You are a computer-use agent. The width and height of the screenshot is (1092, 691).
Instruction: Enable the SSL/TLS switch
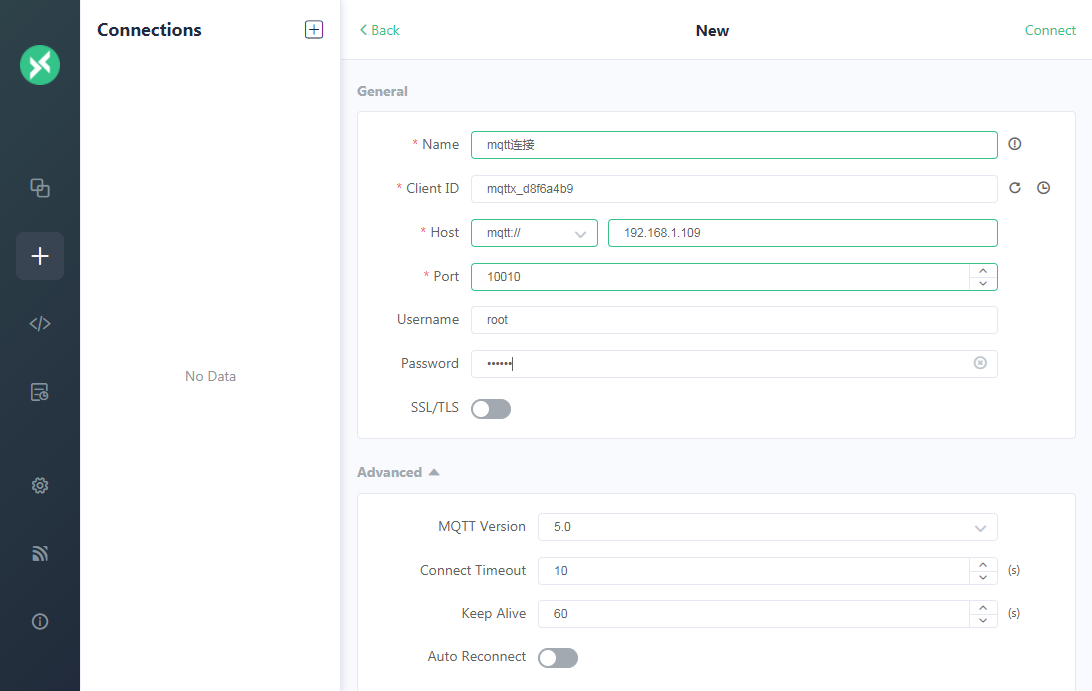coord(491,408)
